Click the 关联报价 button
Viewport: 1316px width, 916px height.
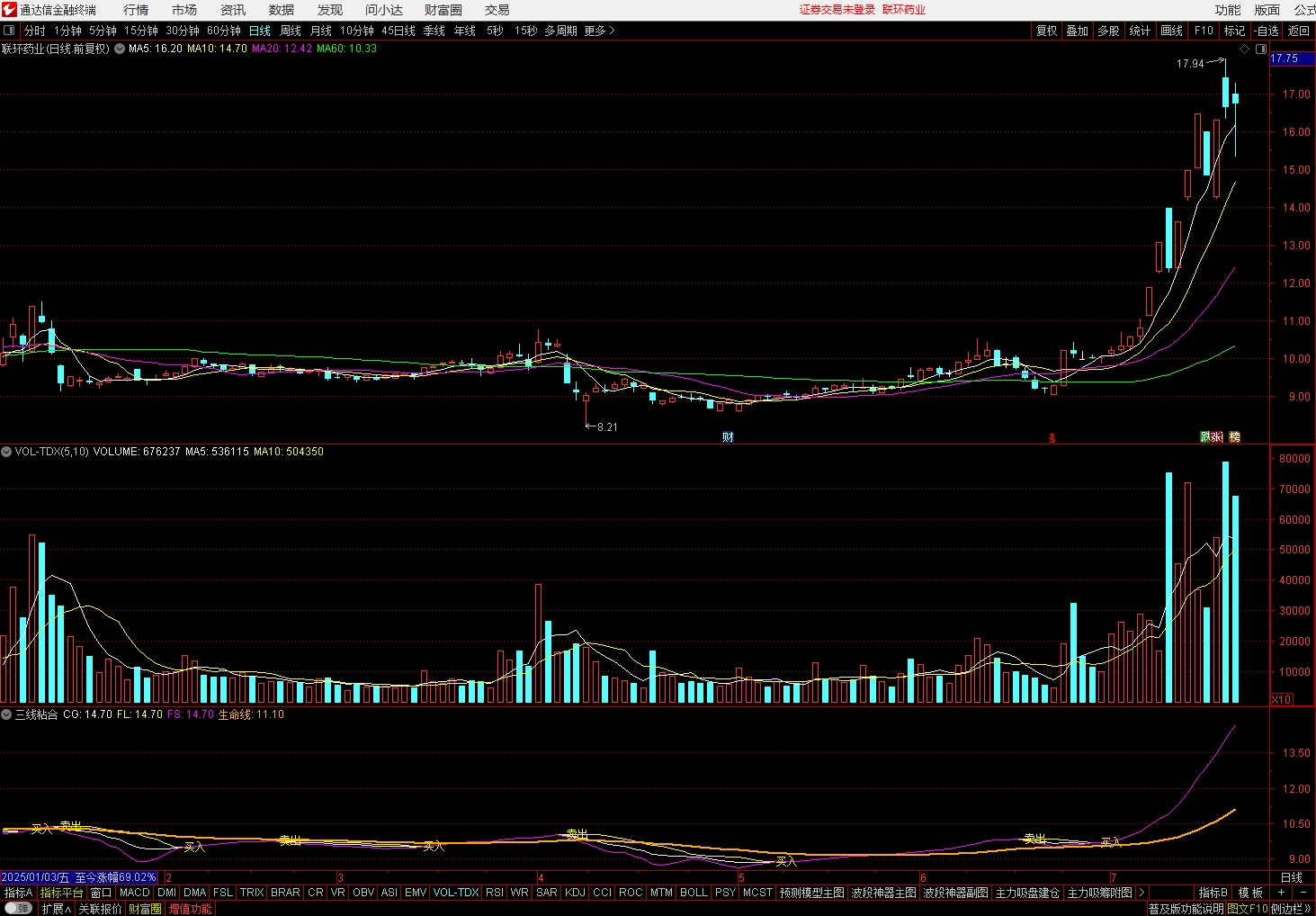tap(100, 909)
